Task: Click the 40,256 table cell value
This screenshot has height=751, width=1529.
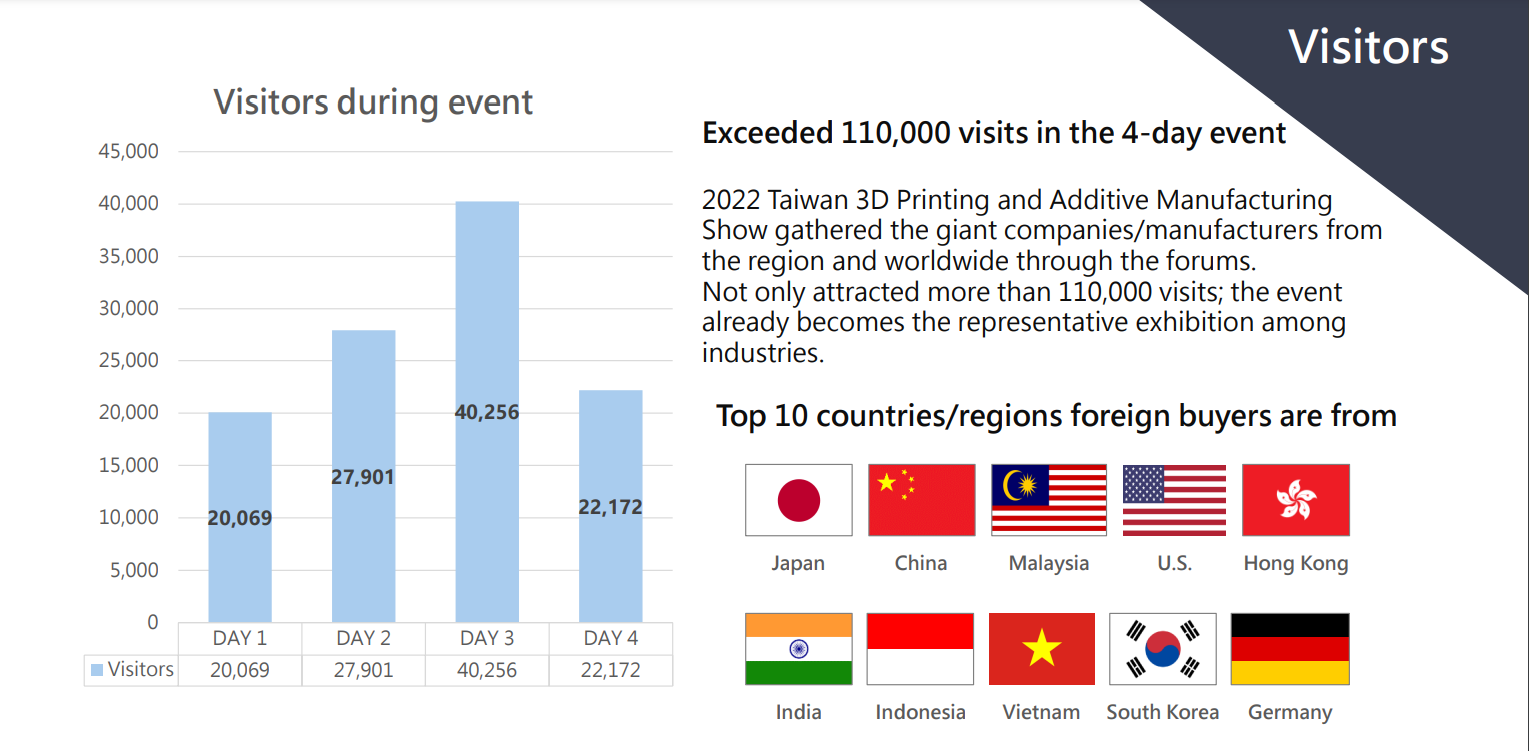Action: coord(487,670)
